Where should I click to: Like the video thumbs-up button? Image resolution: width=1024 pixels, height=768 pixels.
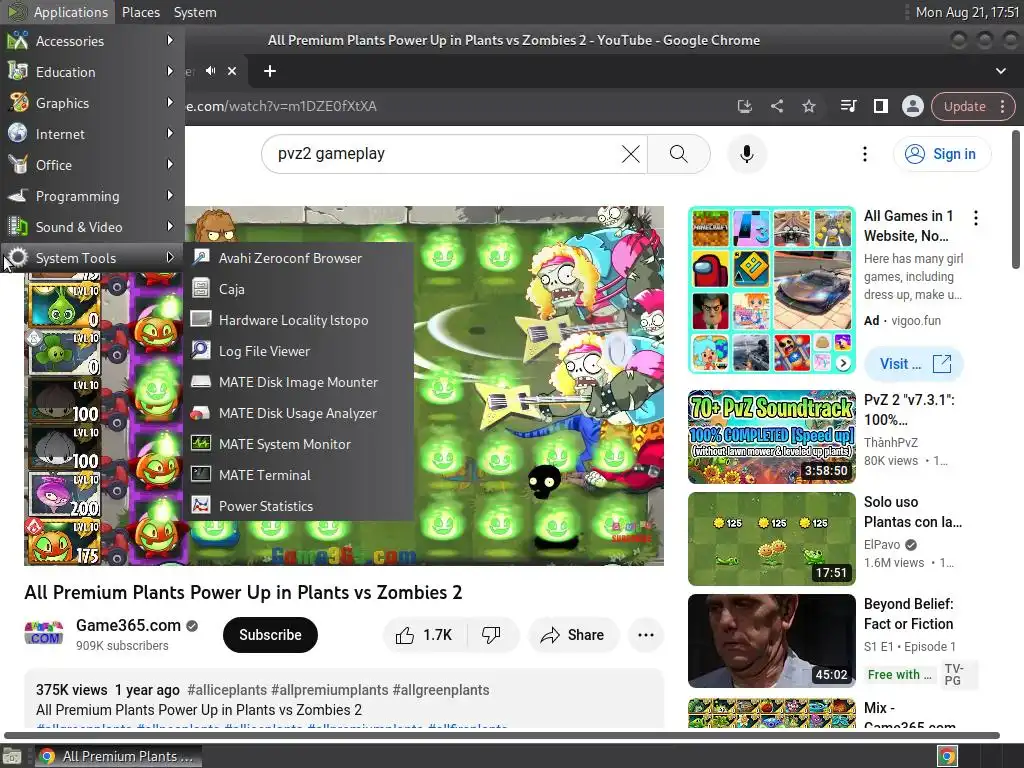(x=424, y=635)
